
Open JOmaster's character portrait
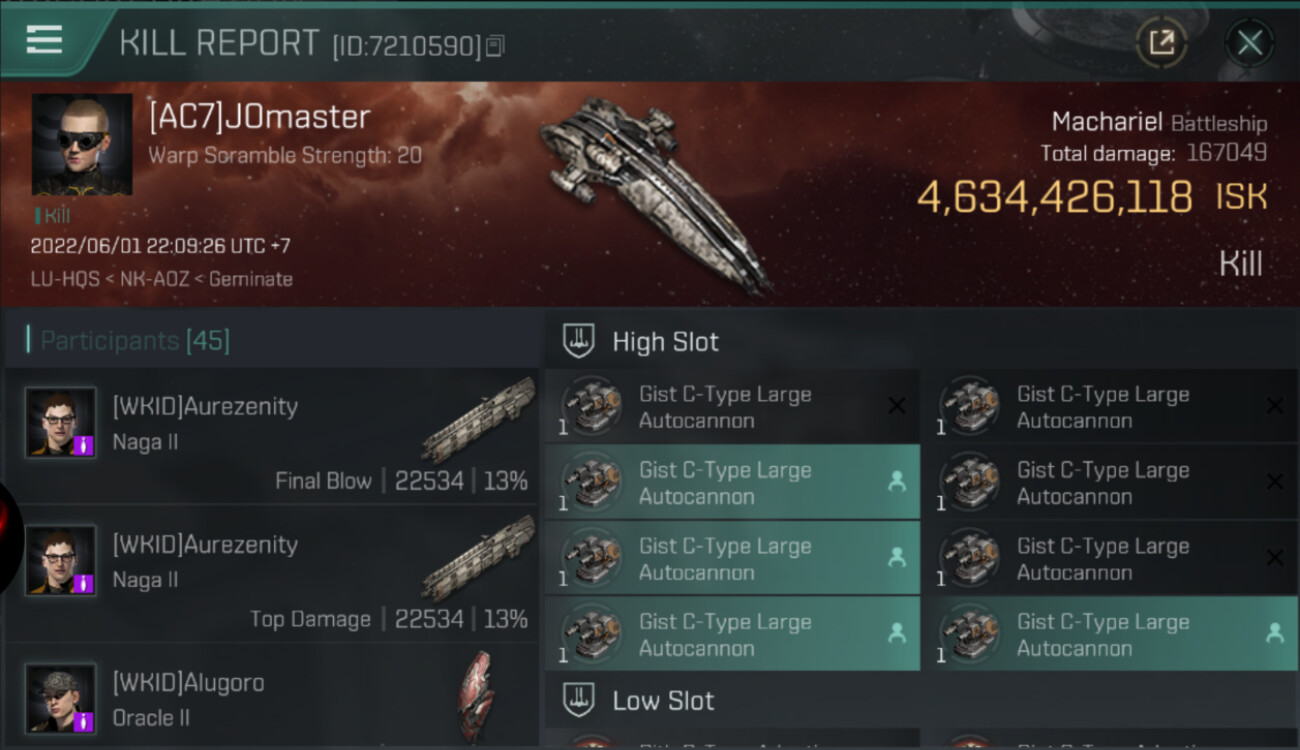[82, 144]
